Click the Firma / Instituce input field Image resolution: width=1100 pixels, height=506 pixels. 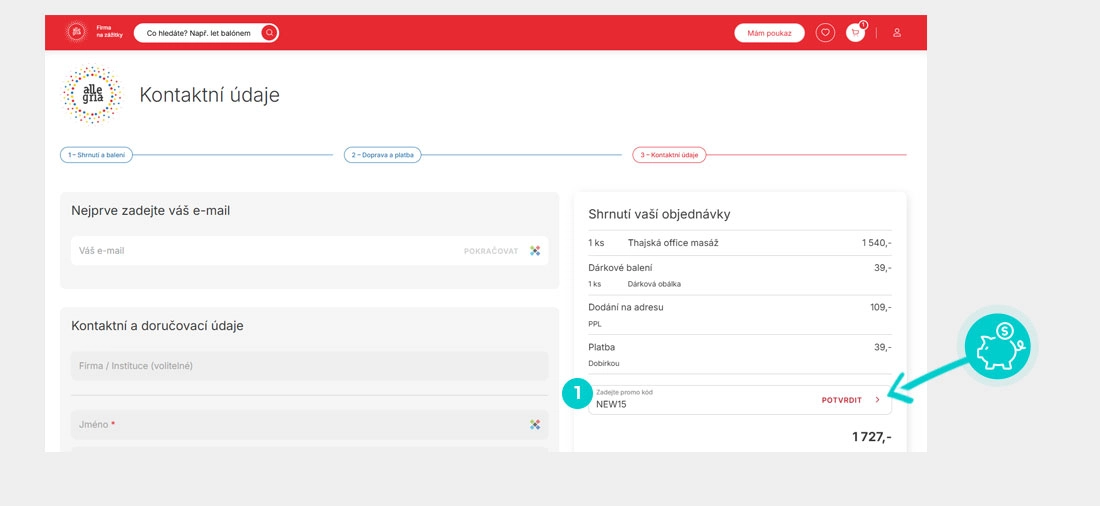pos(309,366)
